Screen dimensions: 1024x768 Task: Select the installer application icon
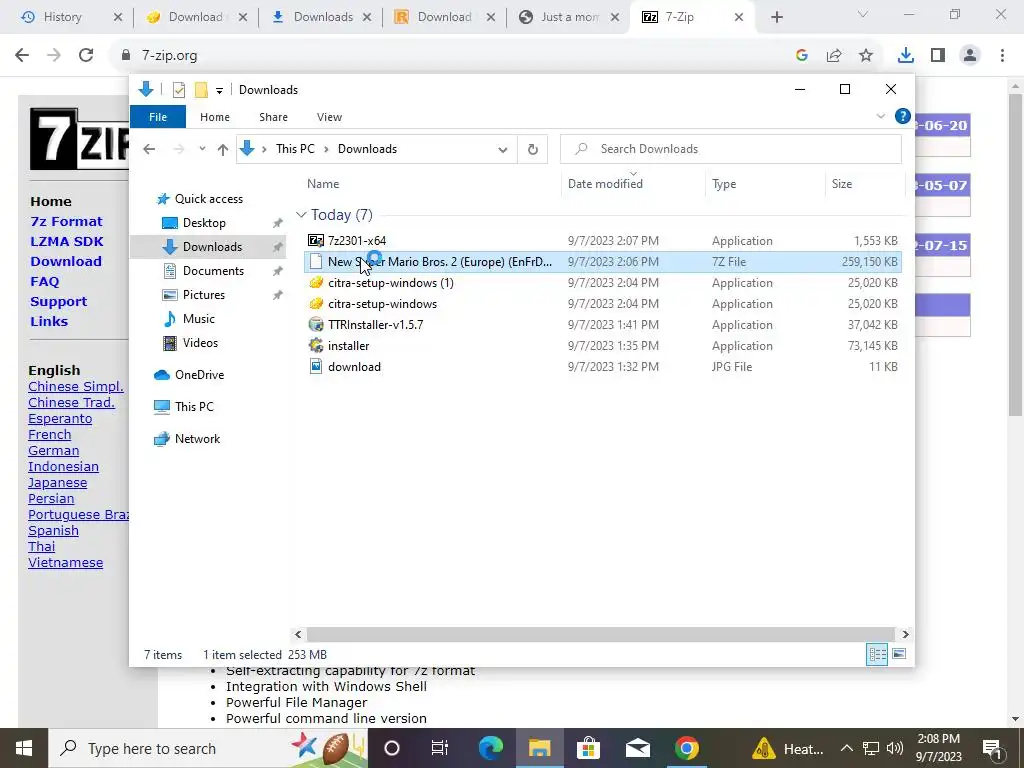click(316, 345)
